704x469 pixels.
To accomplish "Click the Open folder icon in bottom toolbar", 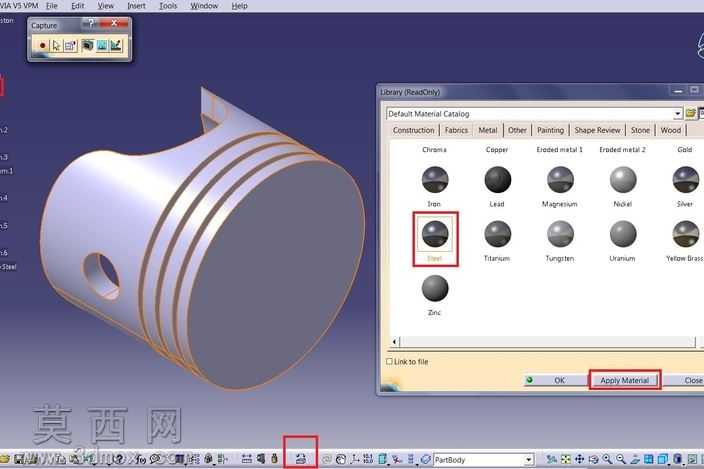I will tap(4, 459).
